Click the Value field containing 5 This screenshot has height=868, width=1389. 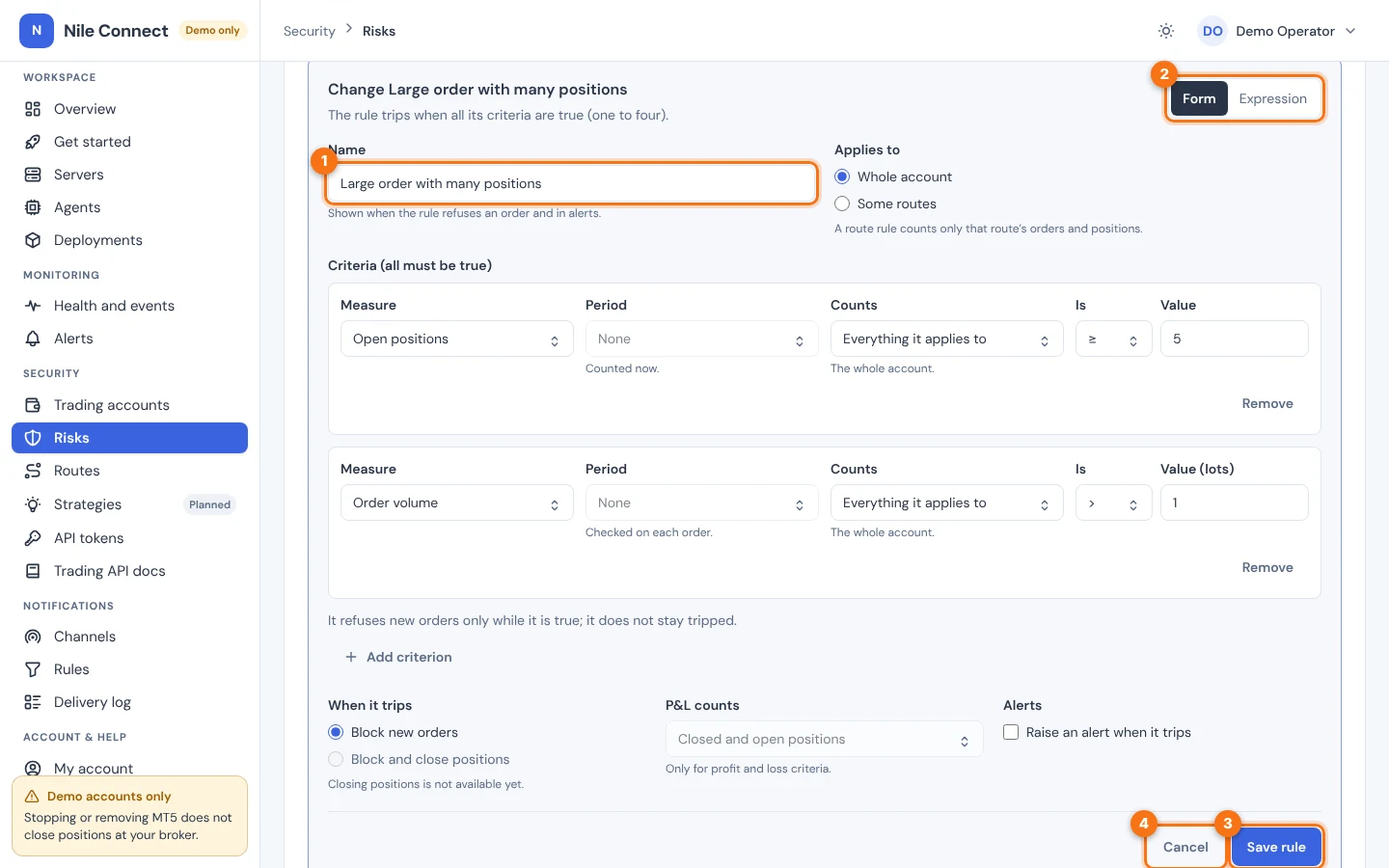[1235, 339]
